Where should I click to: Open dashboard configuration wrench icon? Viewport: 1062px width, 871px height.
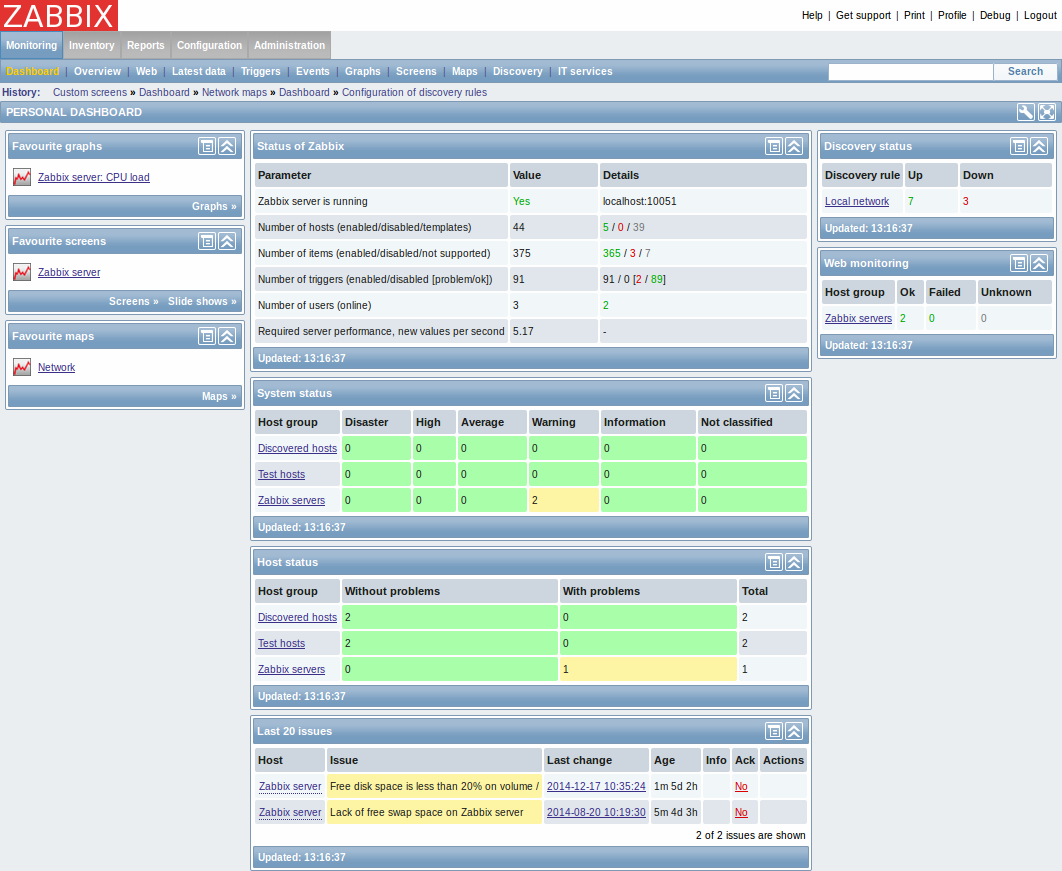1025,112
